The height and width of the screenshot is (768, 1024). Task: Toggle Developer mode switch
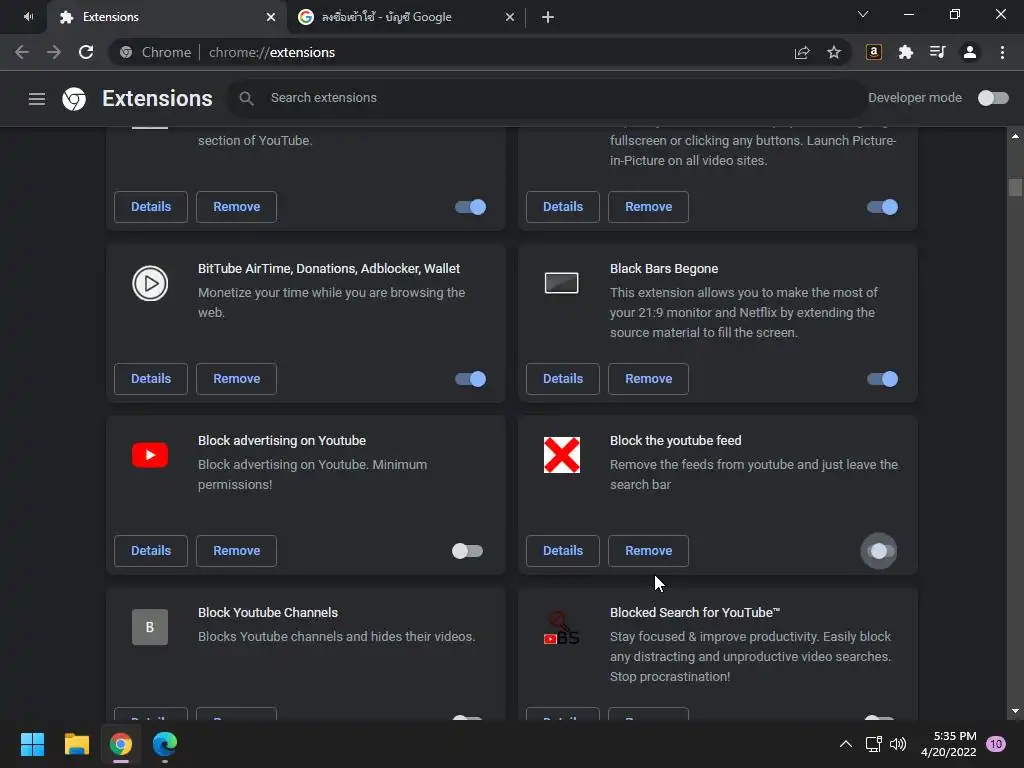993,98
